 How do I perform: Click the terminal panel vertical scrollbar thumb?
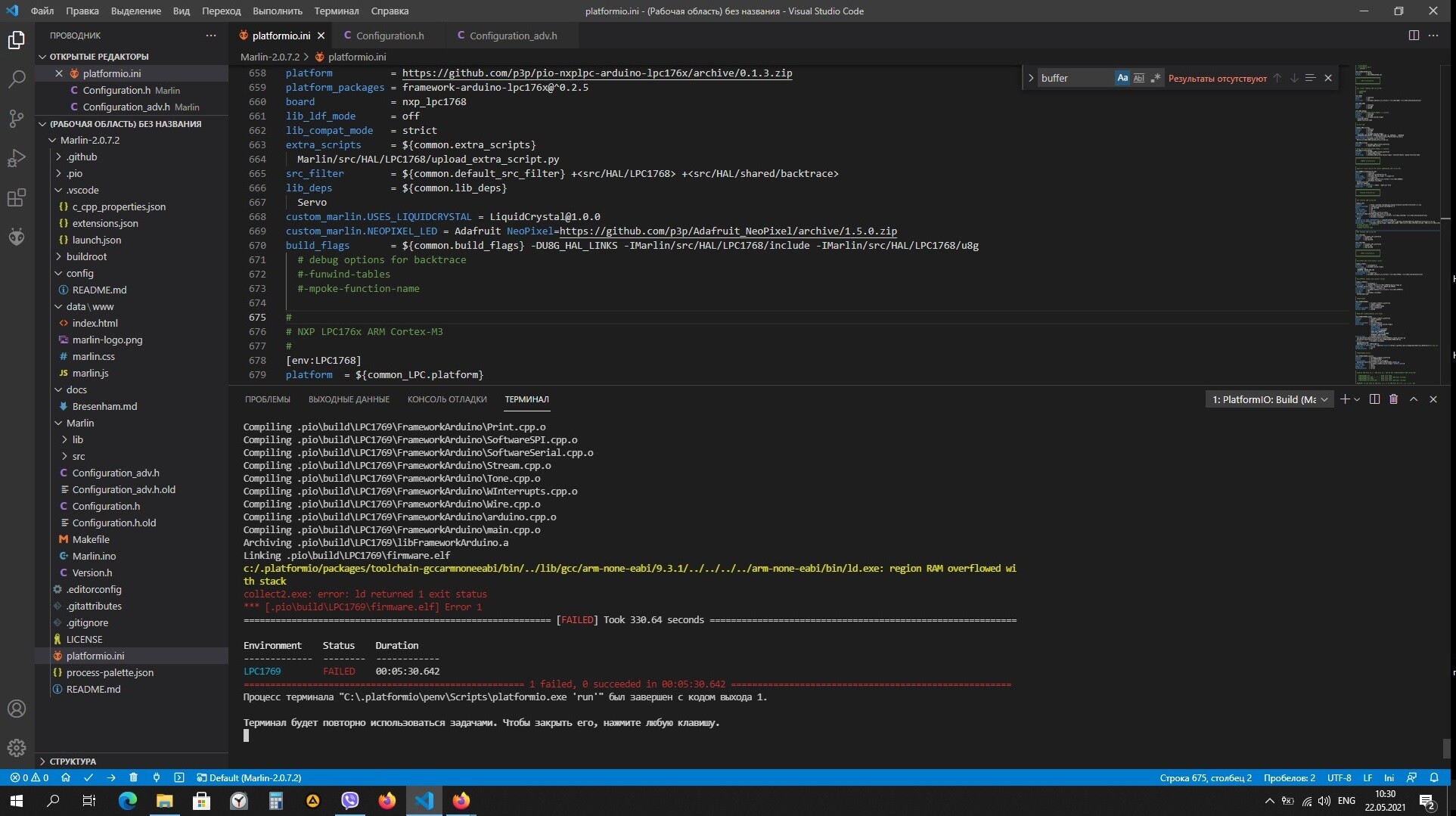[1446, 748]
